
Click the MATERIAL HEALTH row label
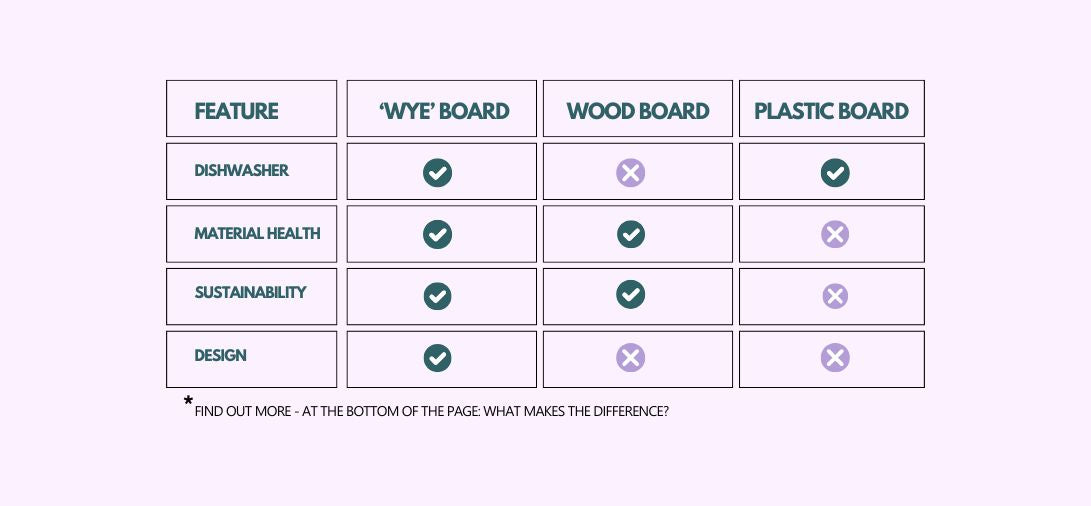click(x=257, y=234)
